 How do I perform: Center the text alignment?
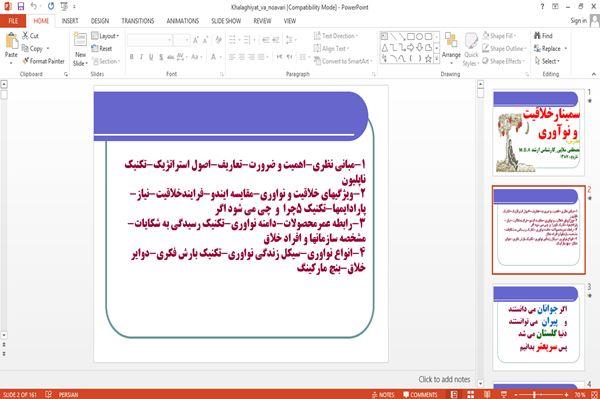pyautogui.click(x=241, y=57)
